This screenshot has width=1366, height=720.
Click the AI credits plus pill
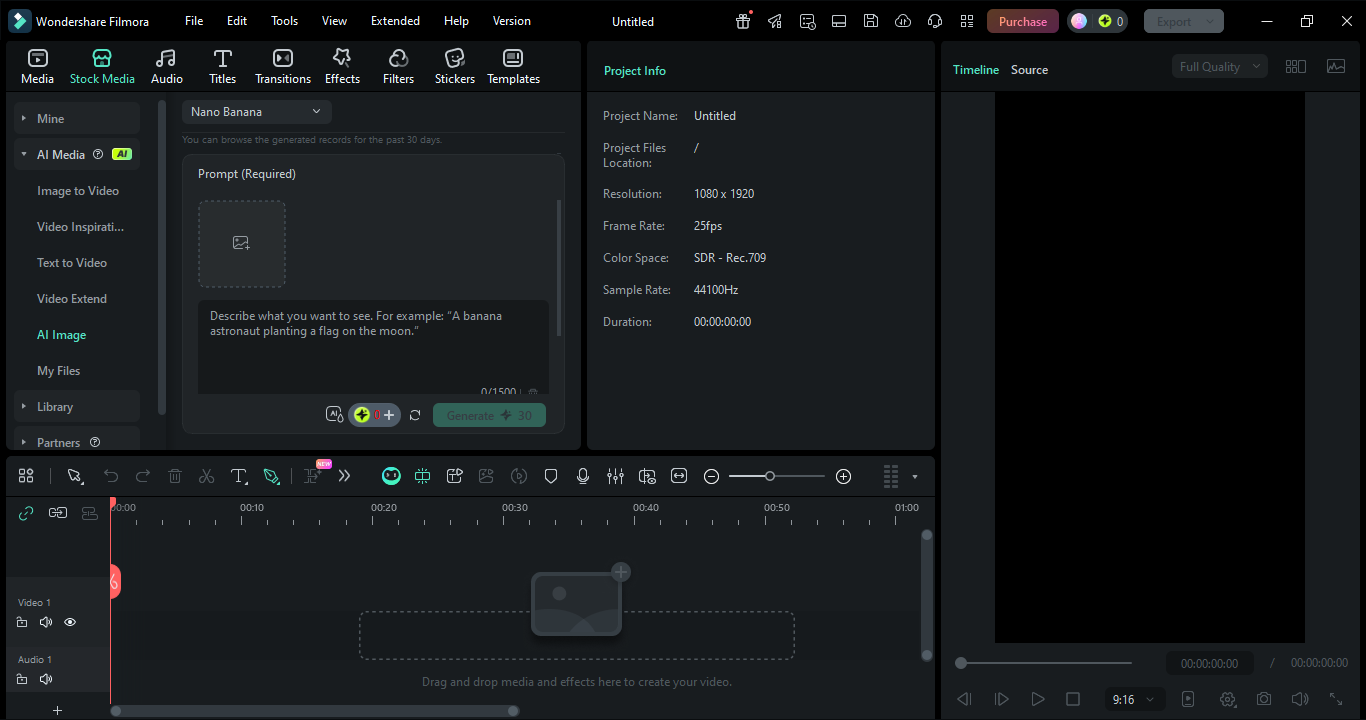pyautogui.click(x=375, y=415)
